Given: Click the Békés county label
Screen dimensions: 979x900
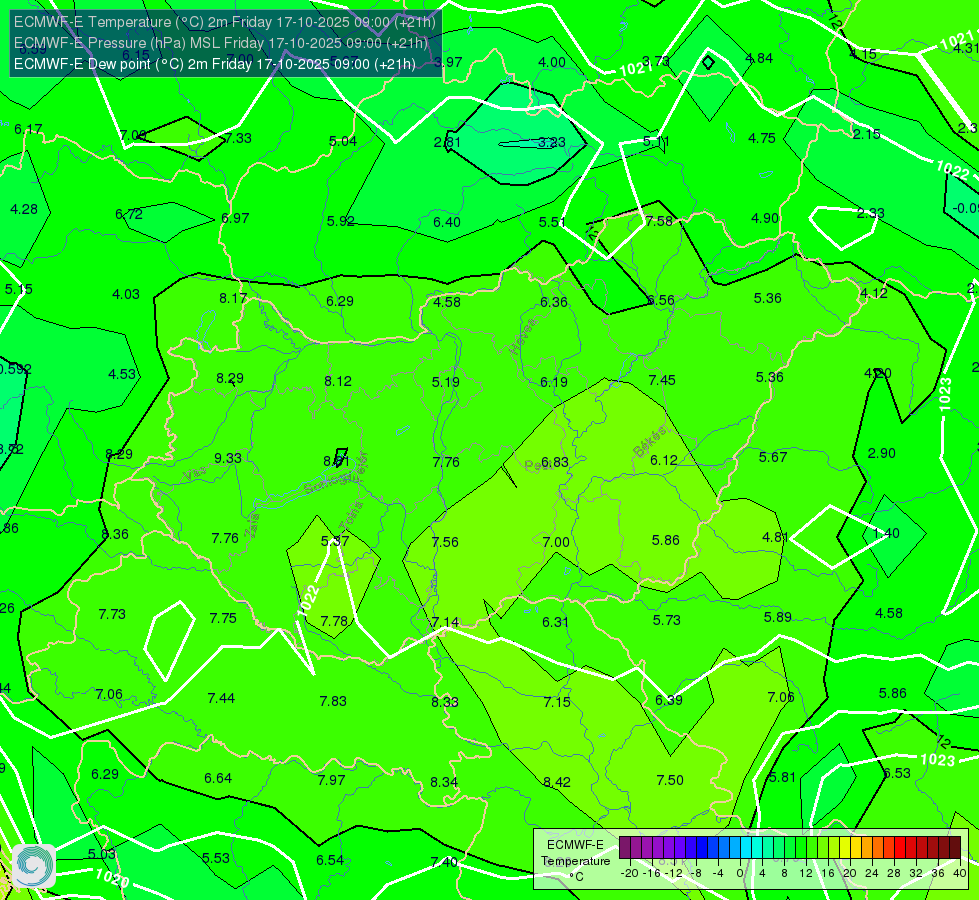Looking at the screenshot, I should tap(651, 441).
